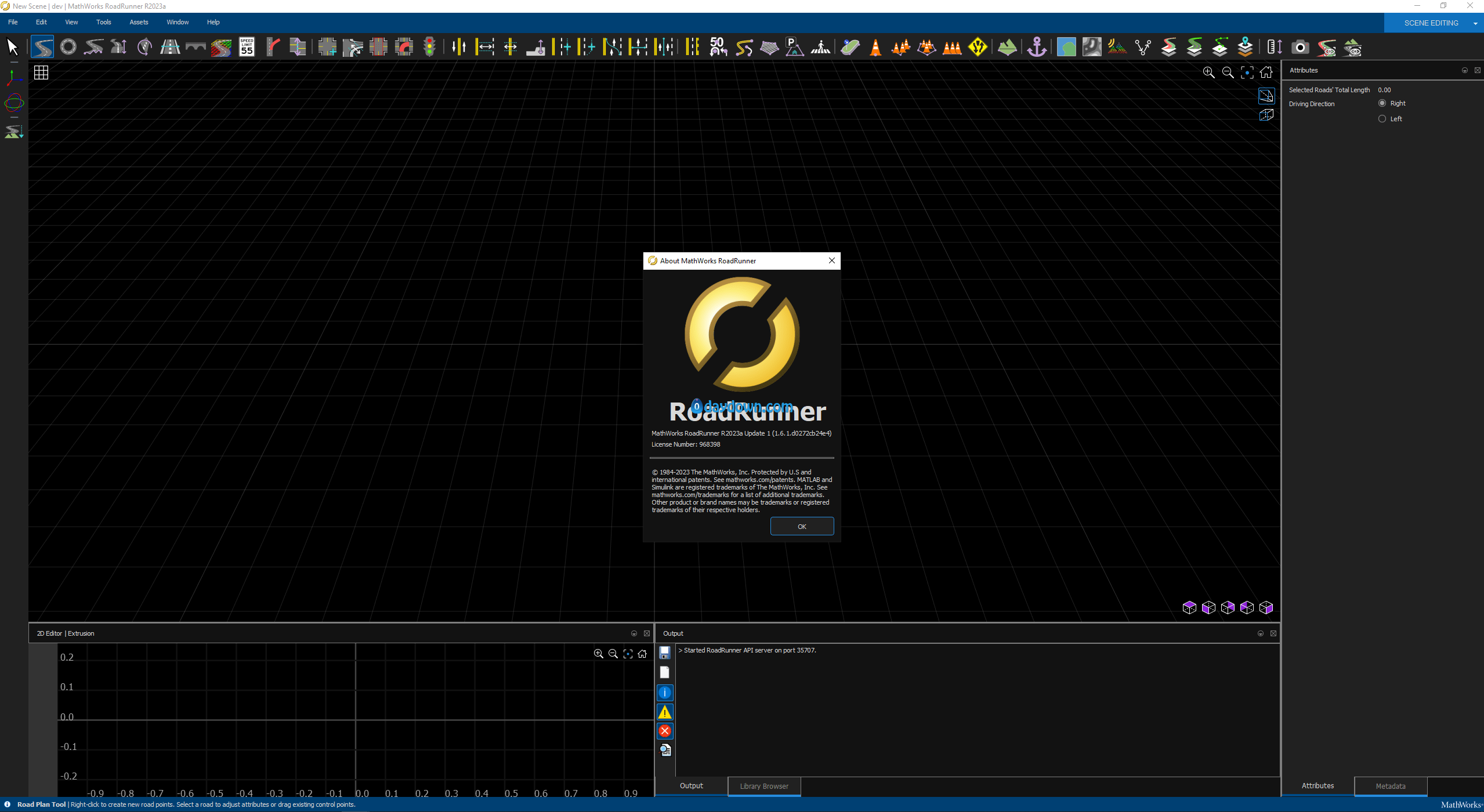This screenshot has width=1484, height=812.
Task: Collapse the Attributes panel
Action: [x=1465, y=70]
